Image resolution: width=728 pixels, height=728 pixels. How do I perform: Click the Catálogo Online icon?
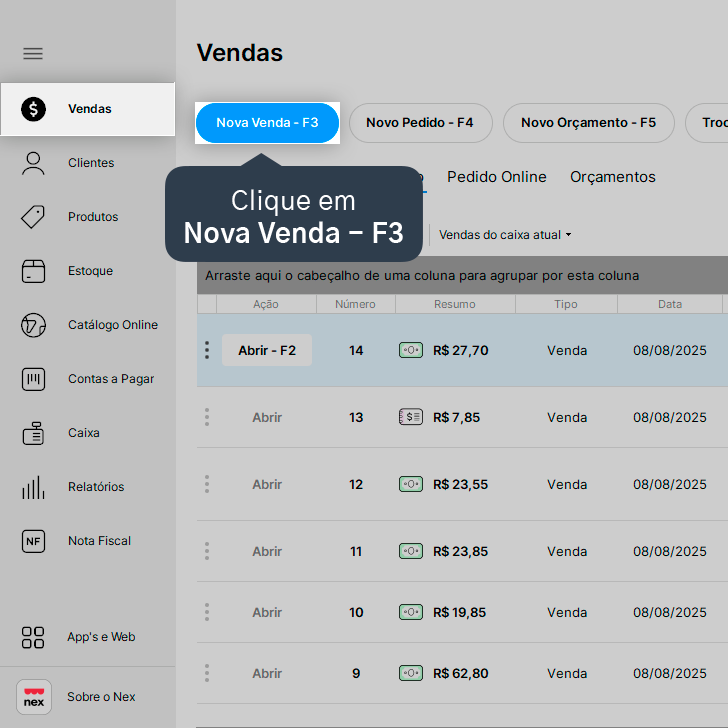click(x=33, y=325)
